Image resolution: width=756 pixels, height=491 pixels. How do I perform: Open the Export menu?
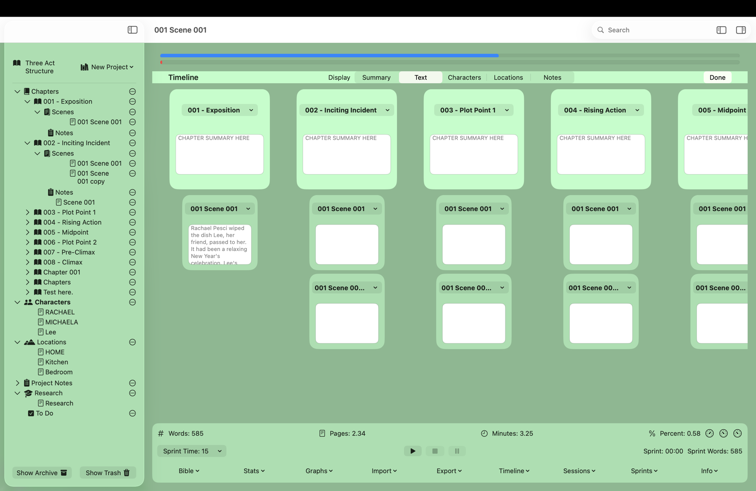[x=448, y=471]
